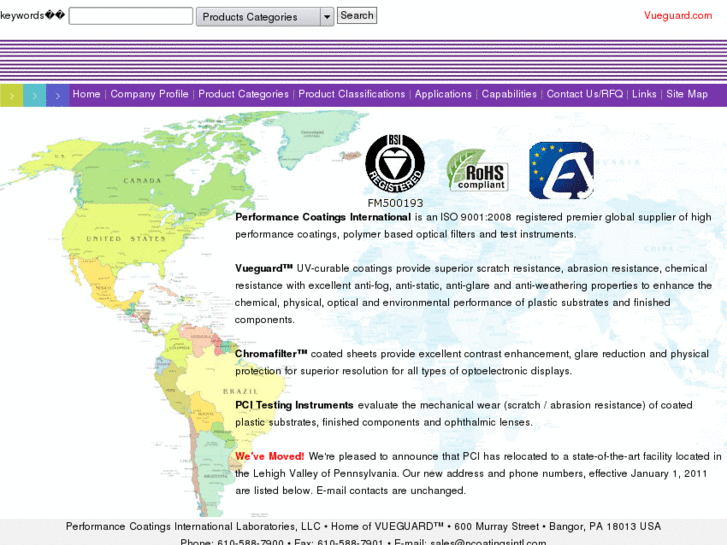
Task: Open the Products Categories dropdown
Action: pyautogui.click(x=265, y=17)
